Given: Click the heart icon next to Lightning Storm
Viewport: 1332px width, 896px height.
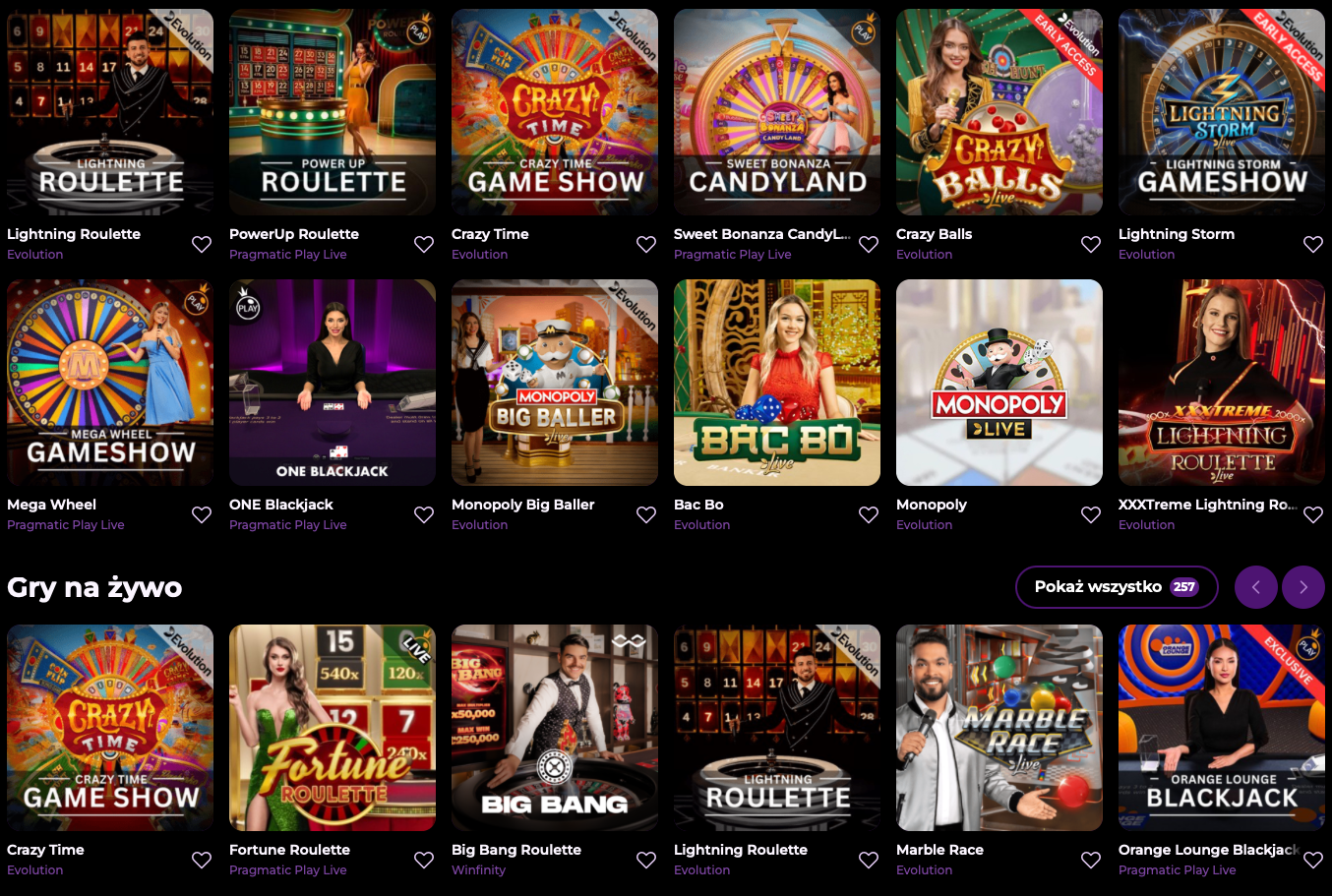Looking at the screenshot, I should [x=1313, y=245].
